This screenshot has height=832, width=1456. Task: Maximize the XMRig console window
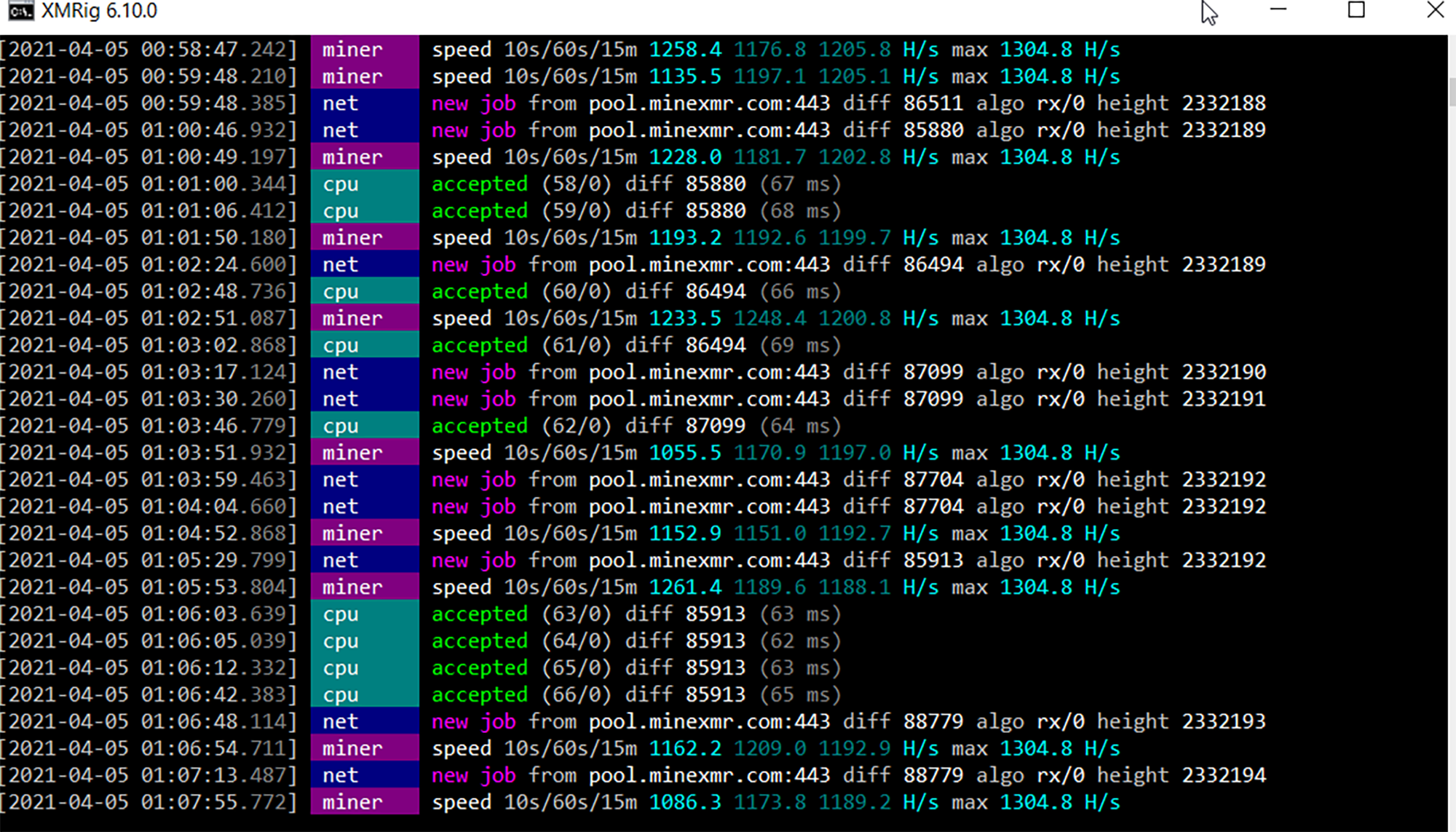pyautogui.click(x=1356, y=10)
